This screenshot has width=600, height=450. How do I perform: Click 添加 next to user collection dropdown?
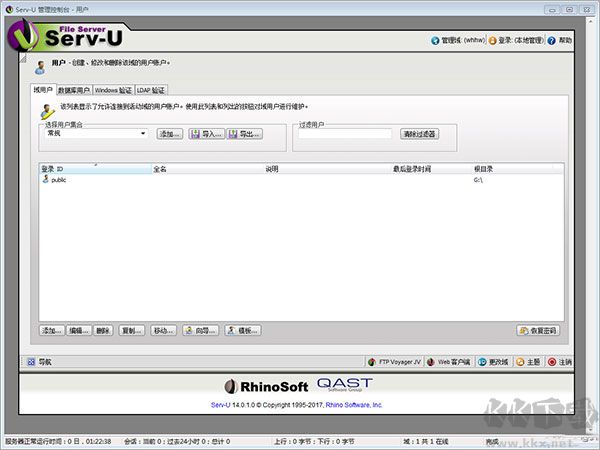[170, 134]
